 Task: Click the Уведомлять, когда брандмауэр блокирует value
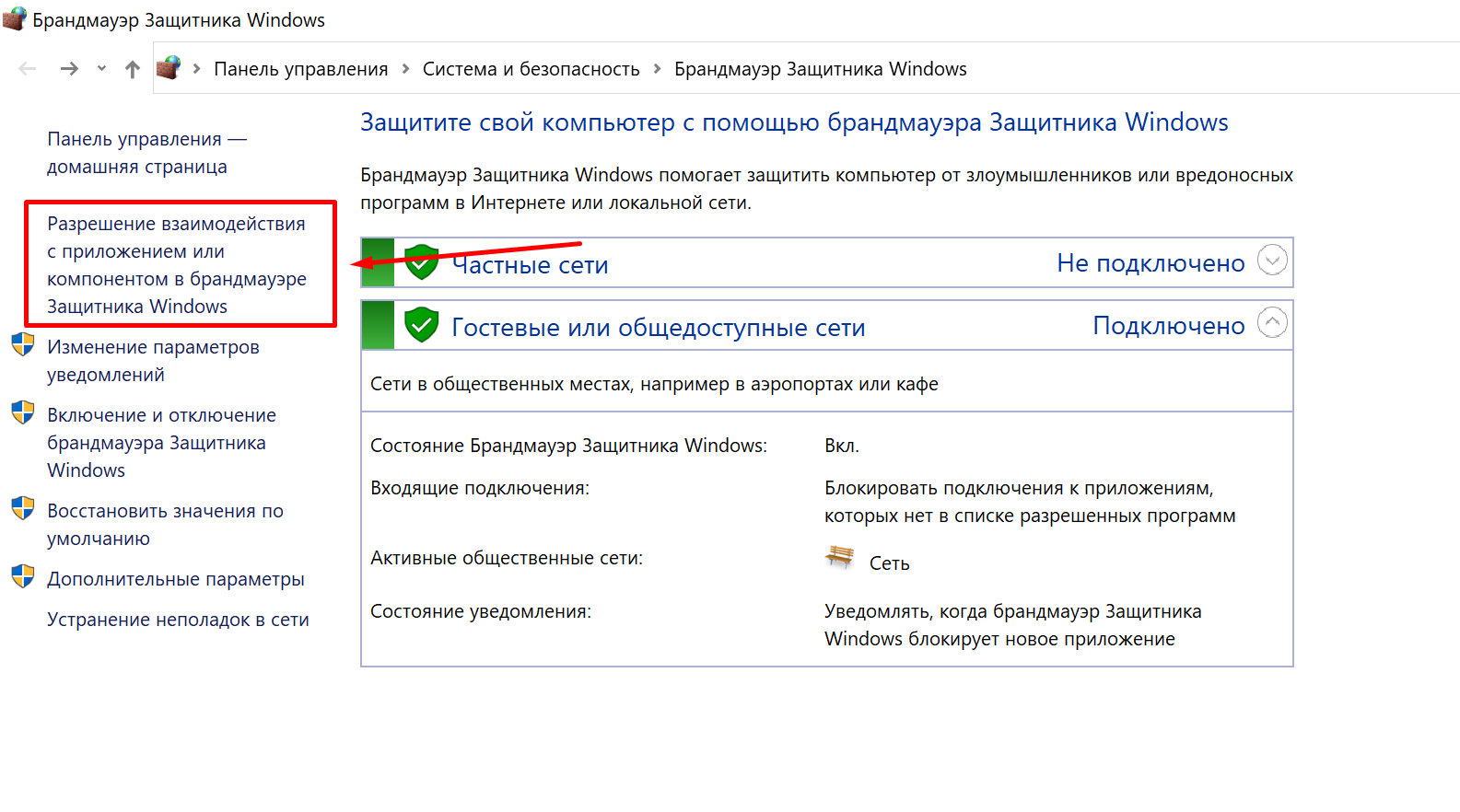click(1012, 625)
